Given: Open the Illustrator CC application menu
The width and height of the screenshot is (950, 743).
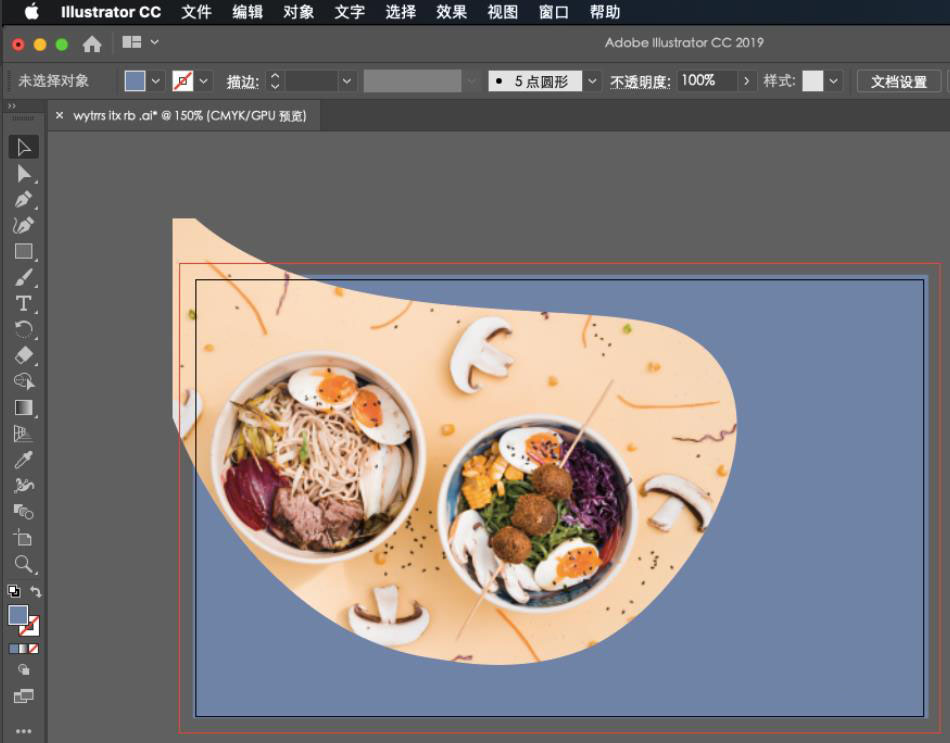Looking at the screenshot, I should point(111,12).
